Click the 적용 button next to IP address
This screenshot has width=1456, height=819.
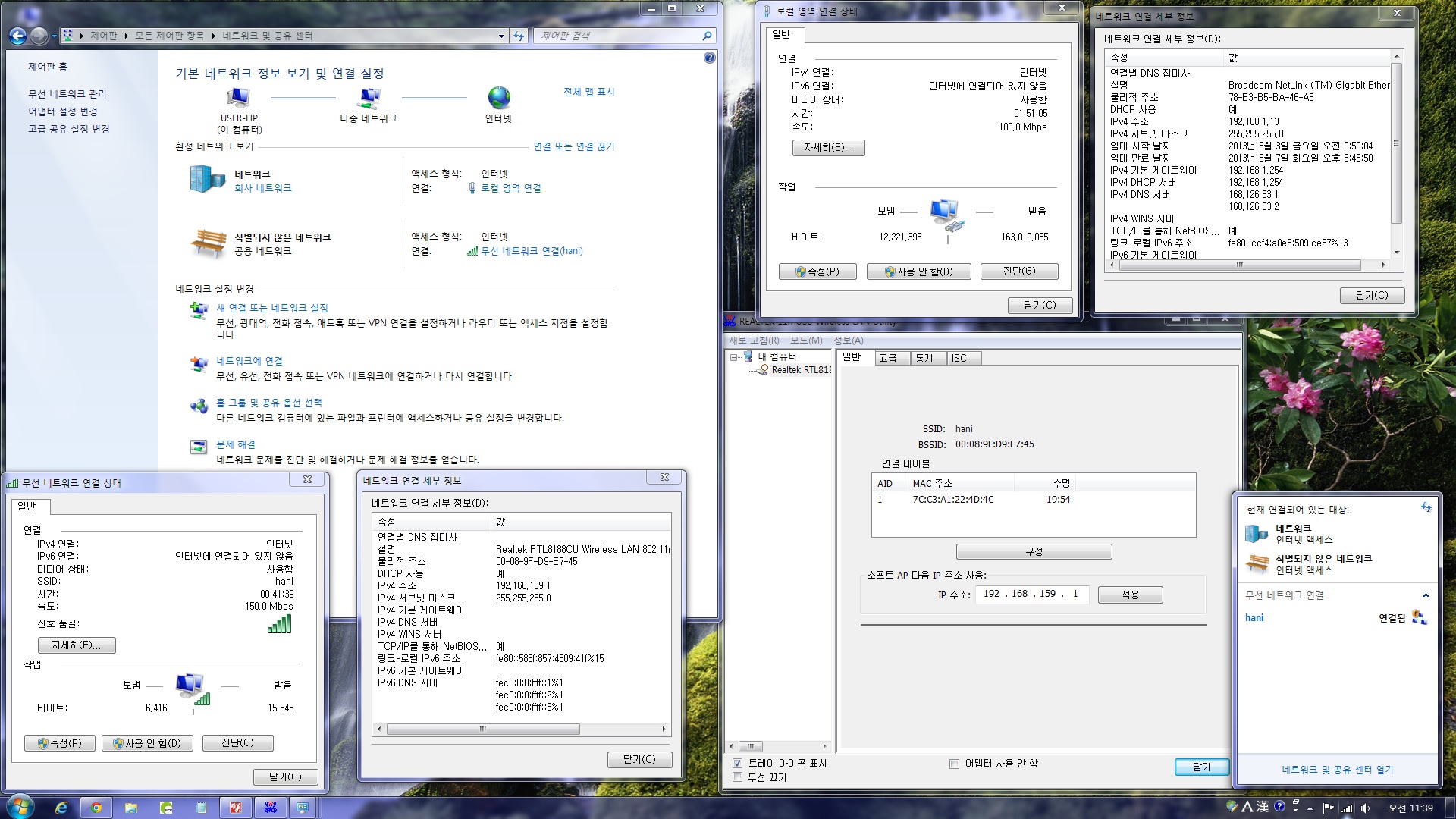point(1130,595)
